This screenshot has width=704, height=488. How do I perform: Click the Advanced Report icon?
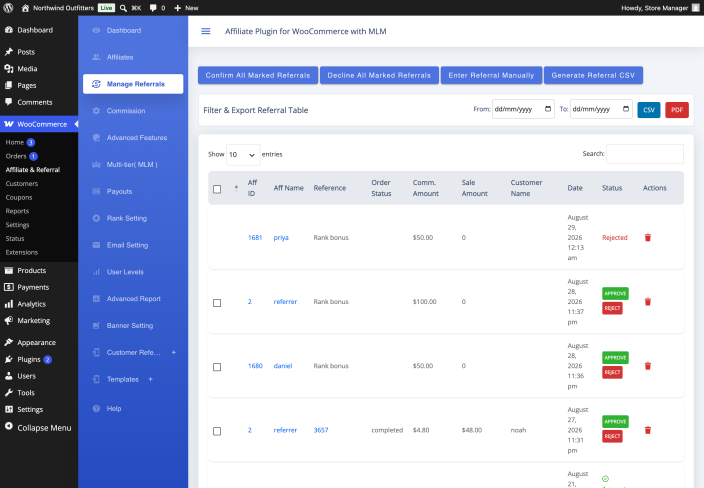pyautogui.click(x=96, y=299)
